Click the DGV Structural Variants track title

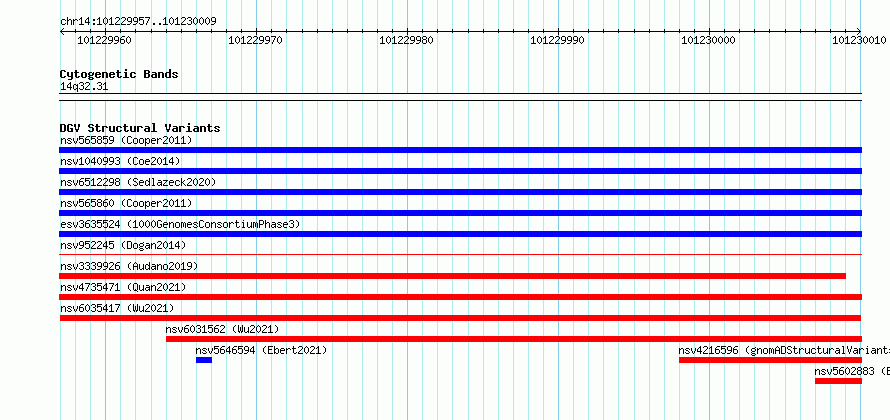point(140,128)
